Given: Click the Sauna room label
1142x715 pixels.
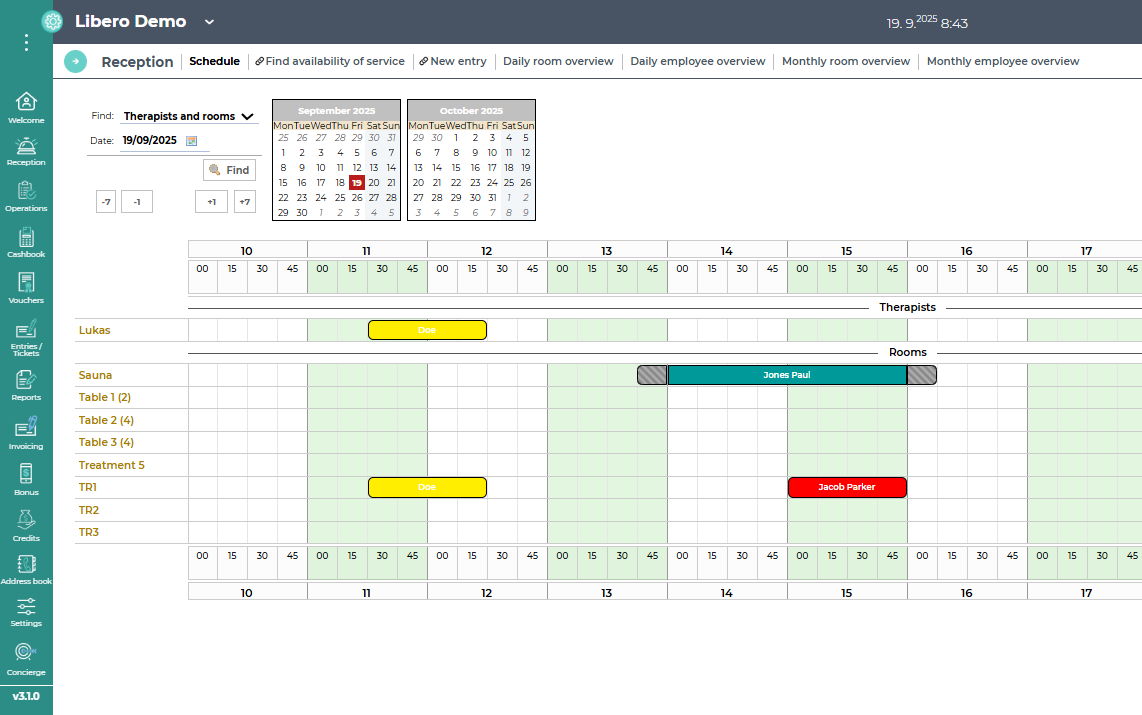Looking at the screenshot, I should point(95,375).
